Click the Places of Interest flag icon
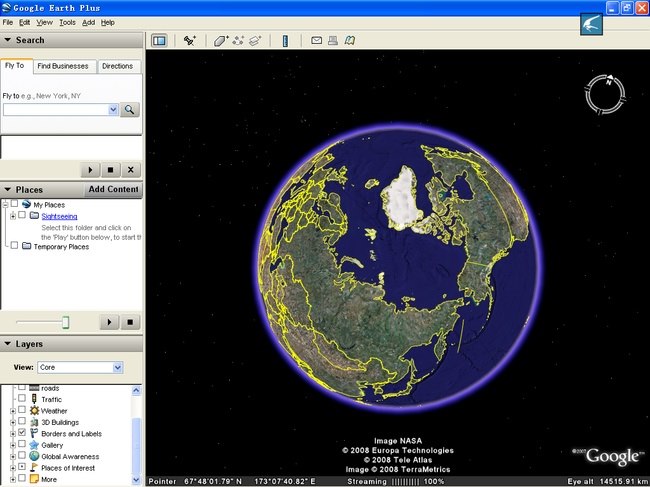 (x=34, y=468)
